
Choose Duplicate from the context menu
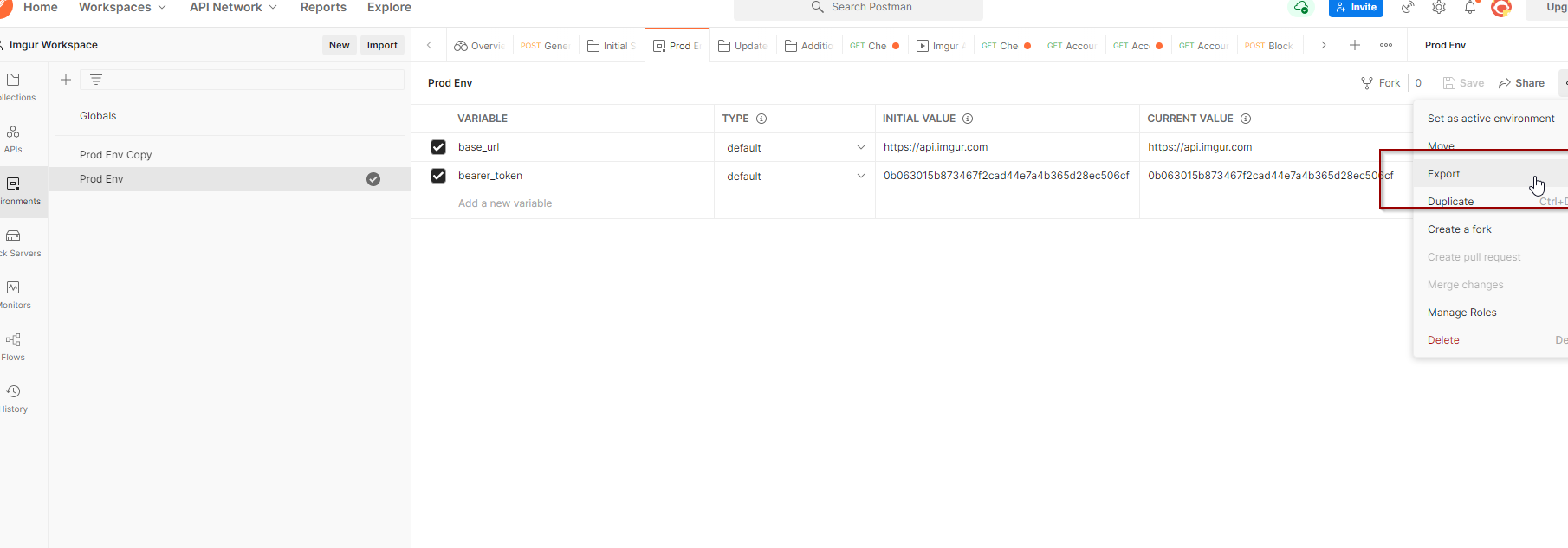coord(1490,202)
